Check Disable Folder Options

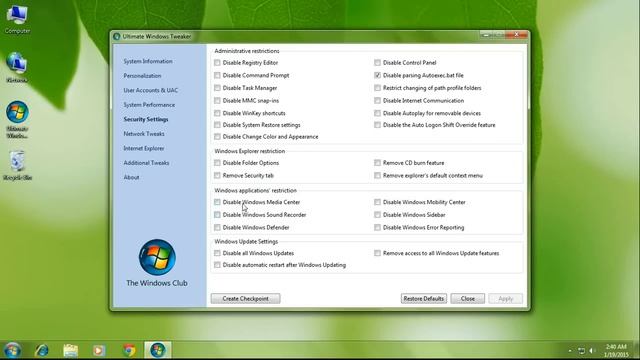pos(217,163)
